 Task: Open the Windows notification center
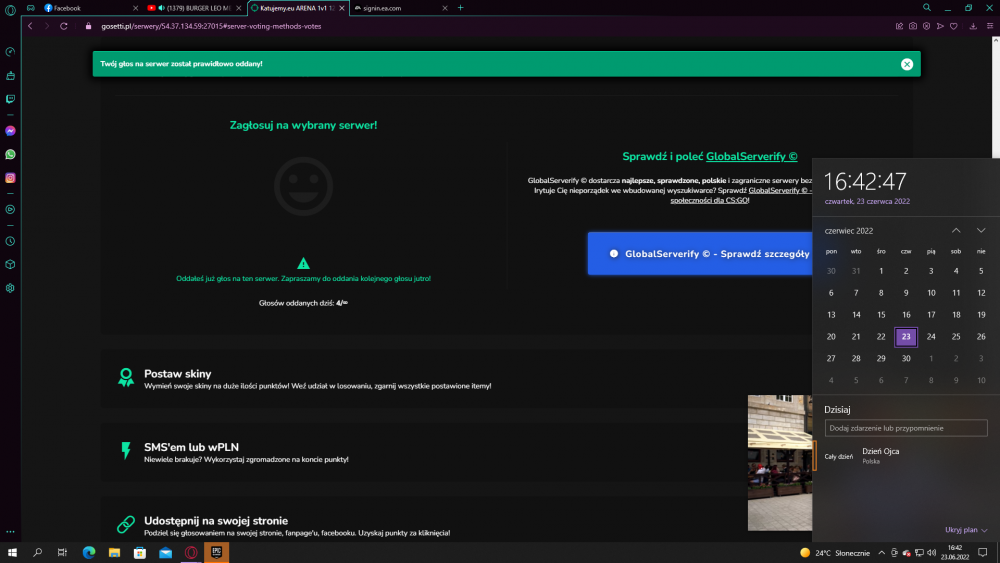point(983,553)
